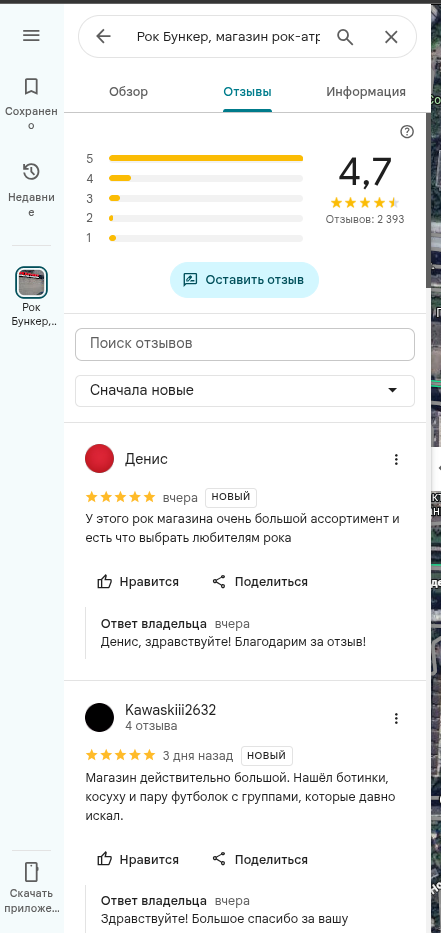Click the magnifier search icon
This screenshot has height=933, width=441.
click(x=345, y=37)
